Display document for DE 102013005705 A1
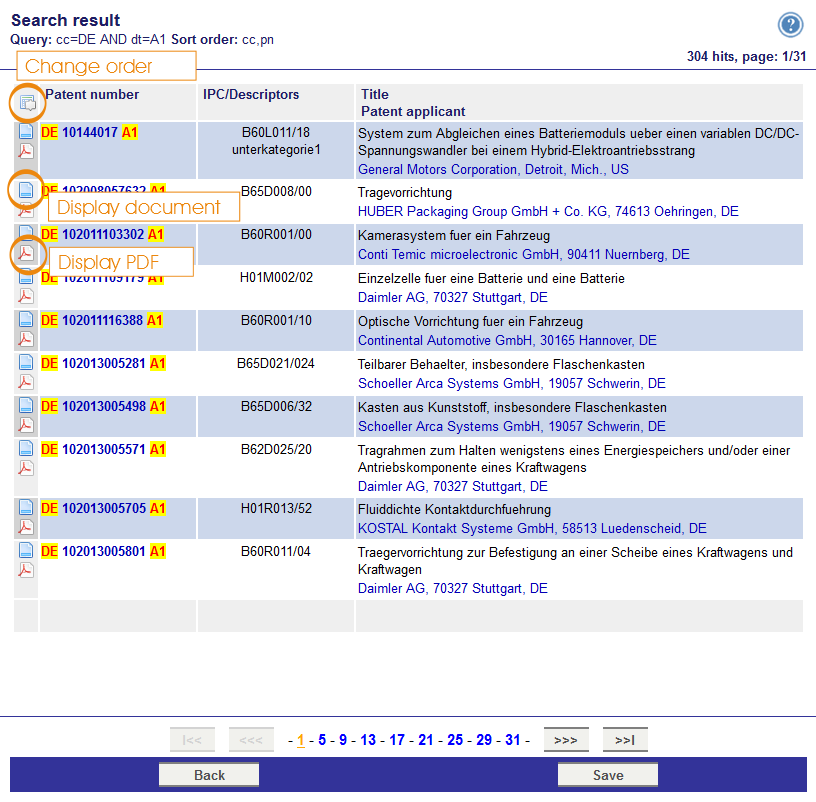The image size is (816, 802). click(x=26, y=507)
